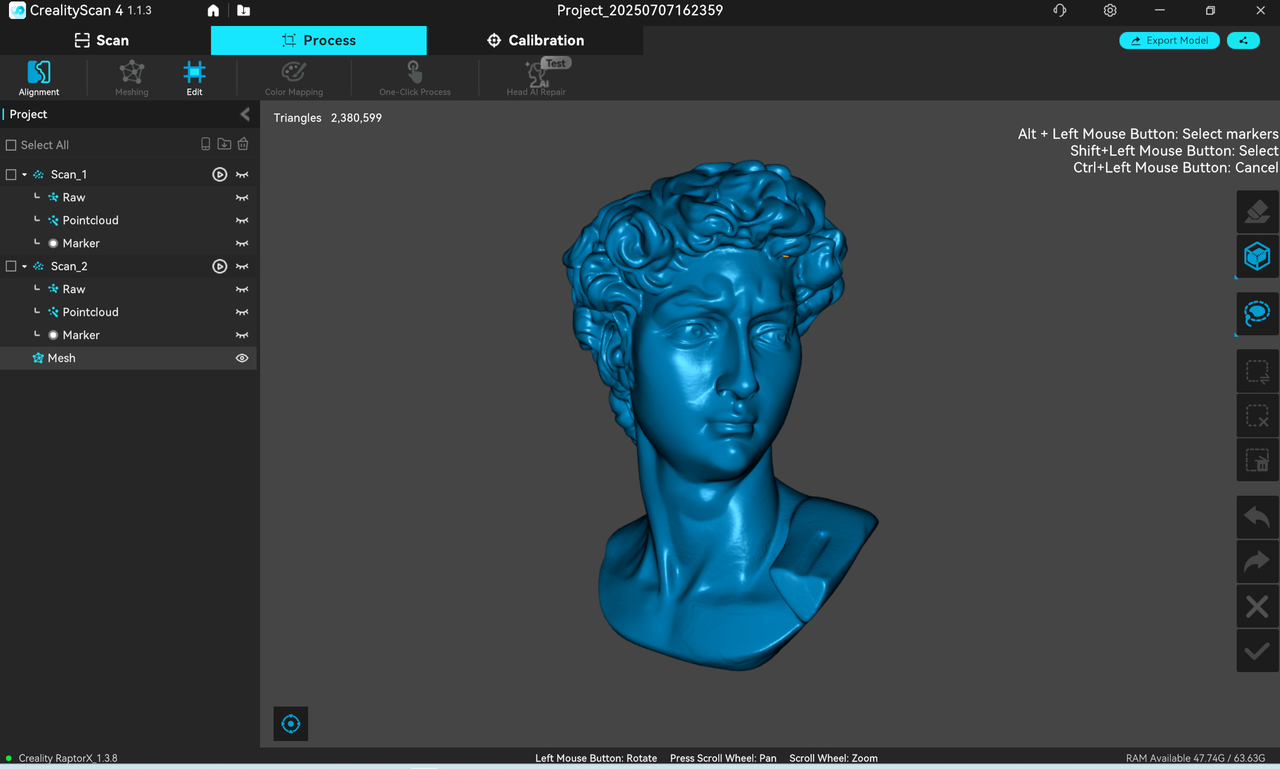This screenshot has width=1280, height=769.
Task: Select Scan_1 Raw tree item
Action: [74, 197]
